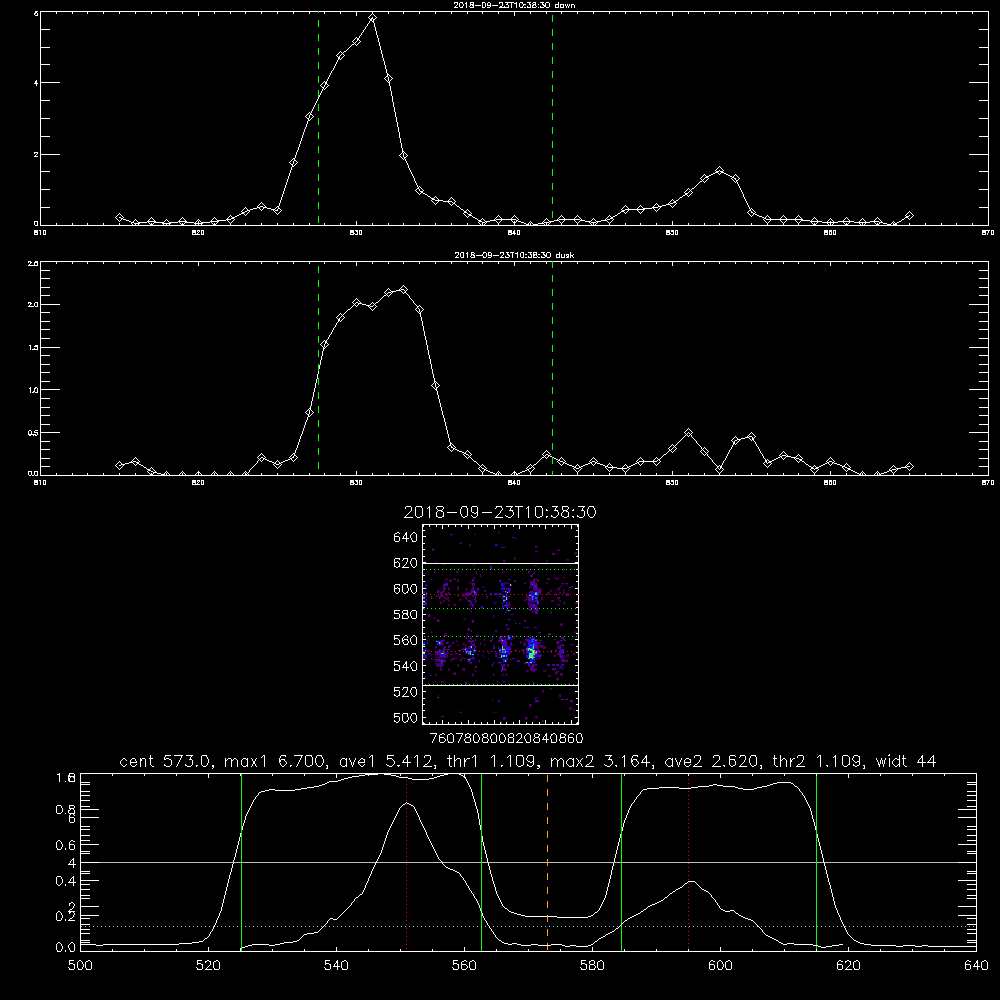
Task: Click the second green dashed line in the dawn plot
Action: (552, 118)
